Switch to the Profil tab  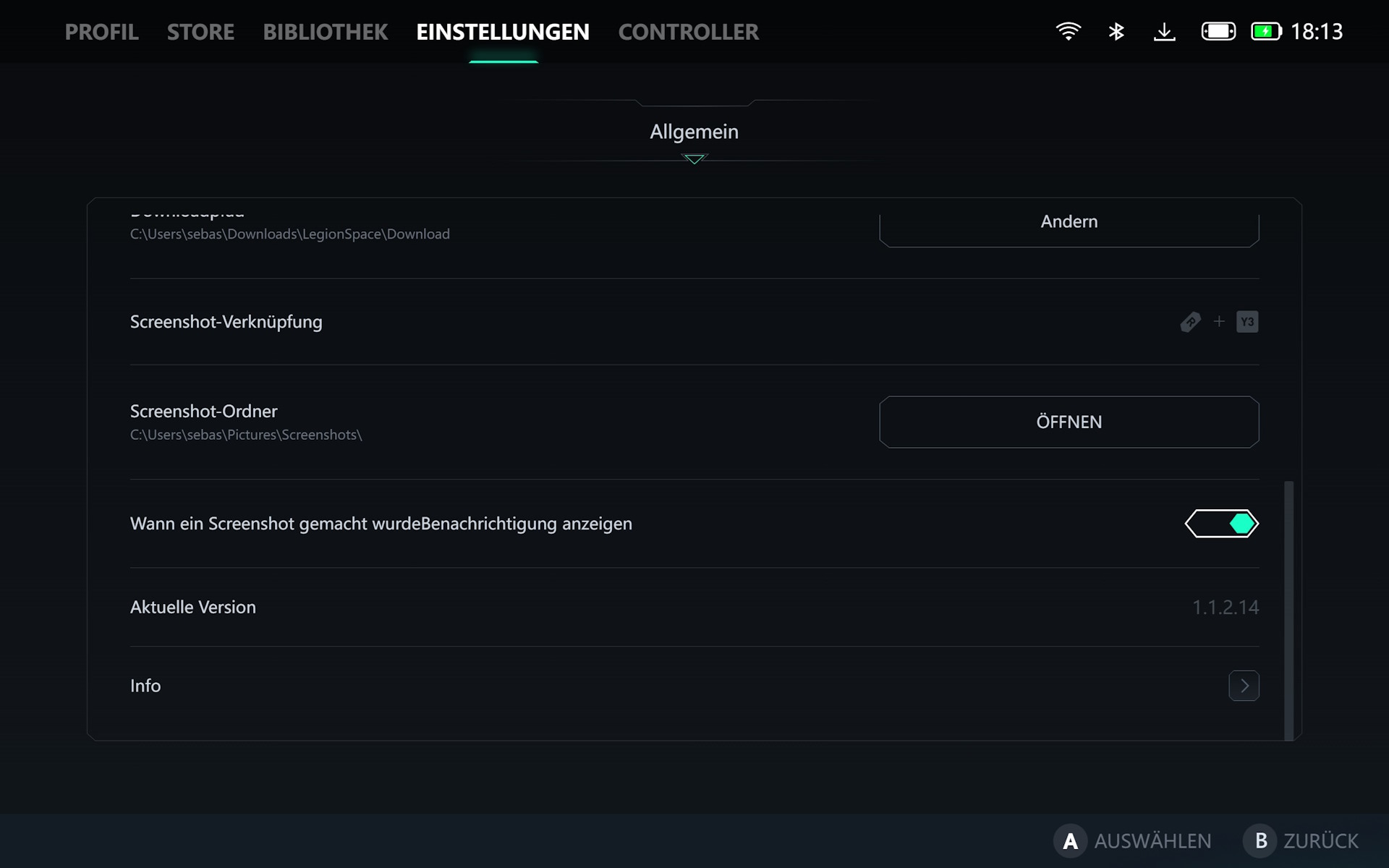tap(101, 32)
